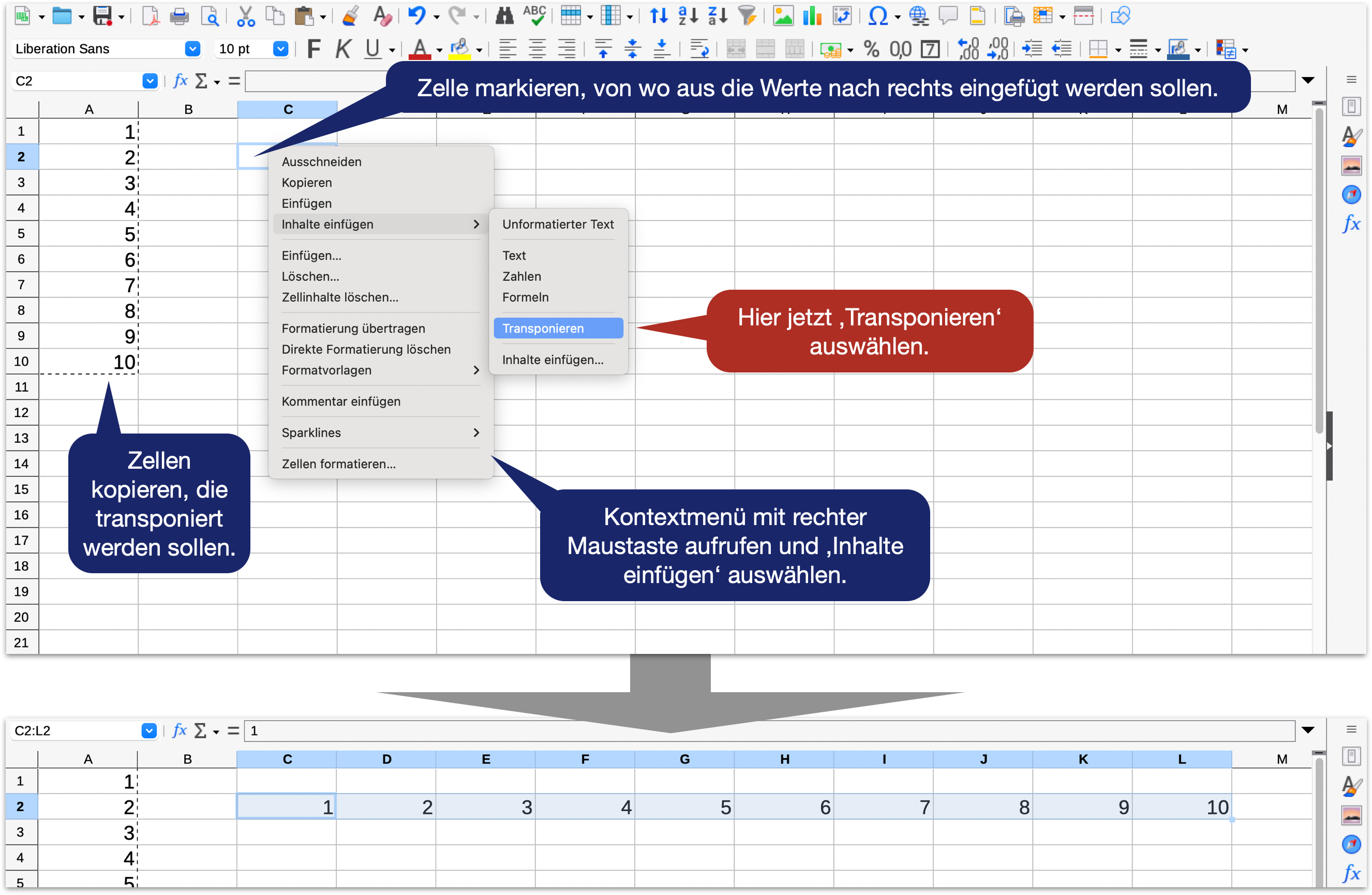This screenshot has height=895, width=1372.
Task: Click the Clone formatting paintbrush icon
Action: tap(350, 16)
